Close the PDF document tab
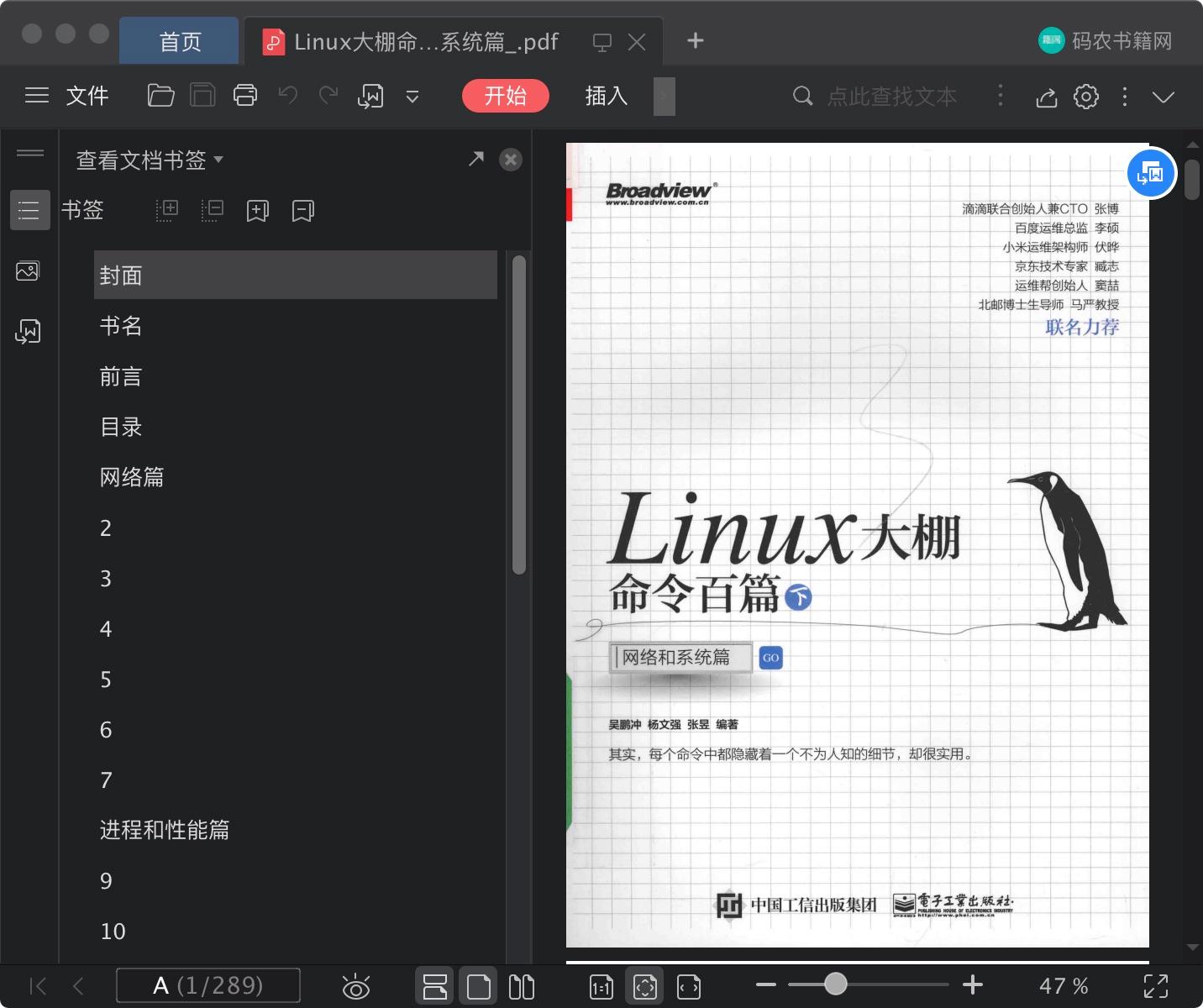Image resolution: width=1203 pixels, height=1008 pixels. coord(637,42)
